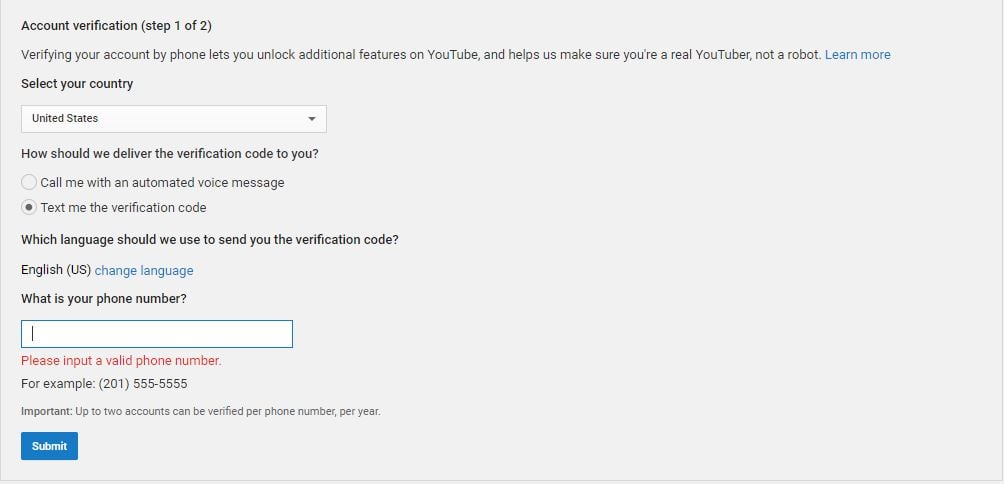
Task: Click the red invalid phone number error
Action: pyautogui.click(x=121, y=361)
